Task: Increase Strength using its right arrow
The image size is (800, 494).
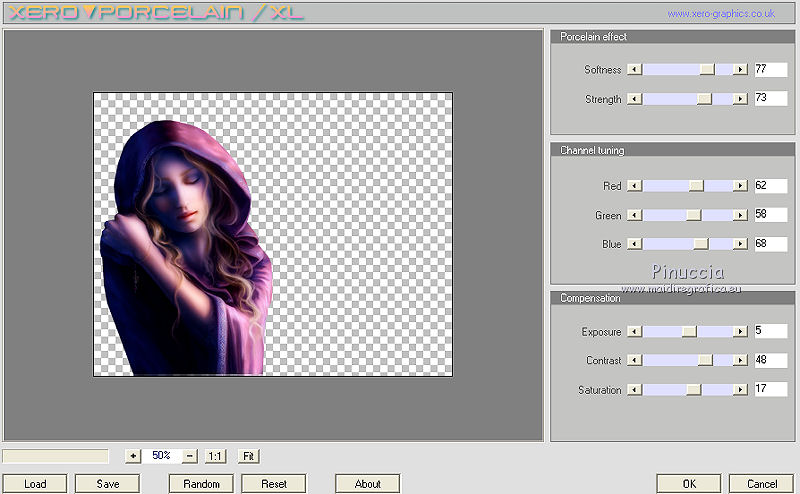Action: pyautogui.click(x=740, y=99)
